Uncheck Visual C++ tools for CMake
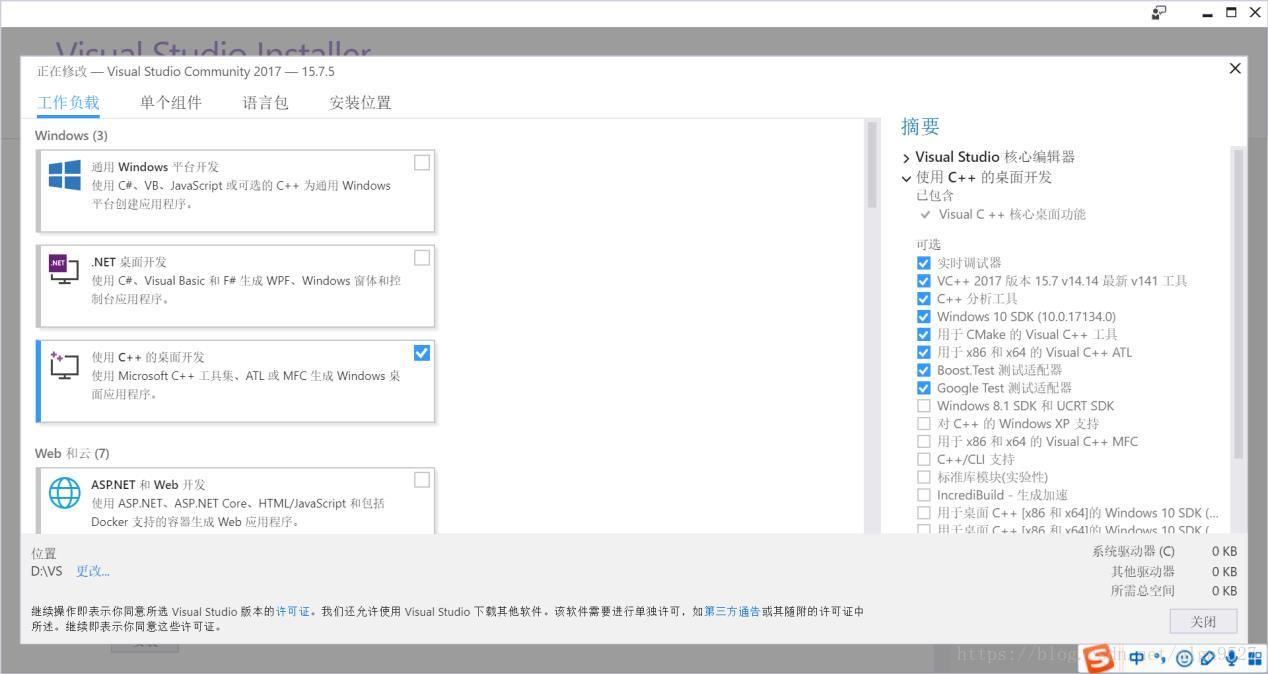Screen dimensions: 1268x674 click(923, 334)
